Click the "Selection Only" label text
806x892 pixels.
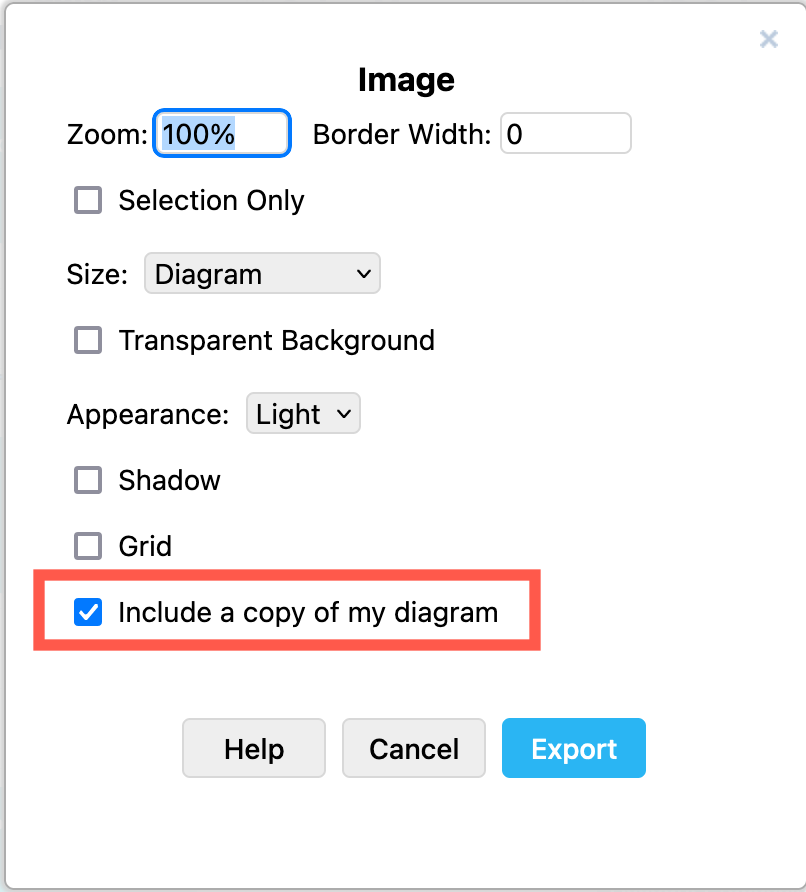coord(211,200)
